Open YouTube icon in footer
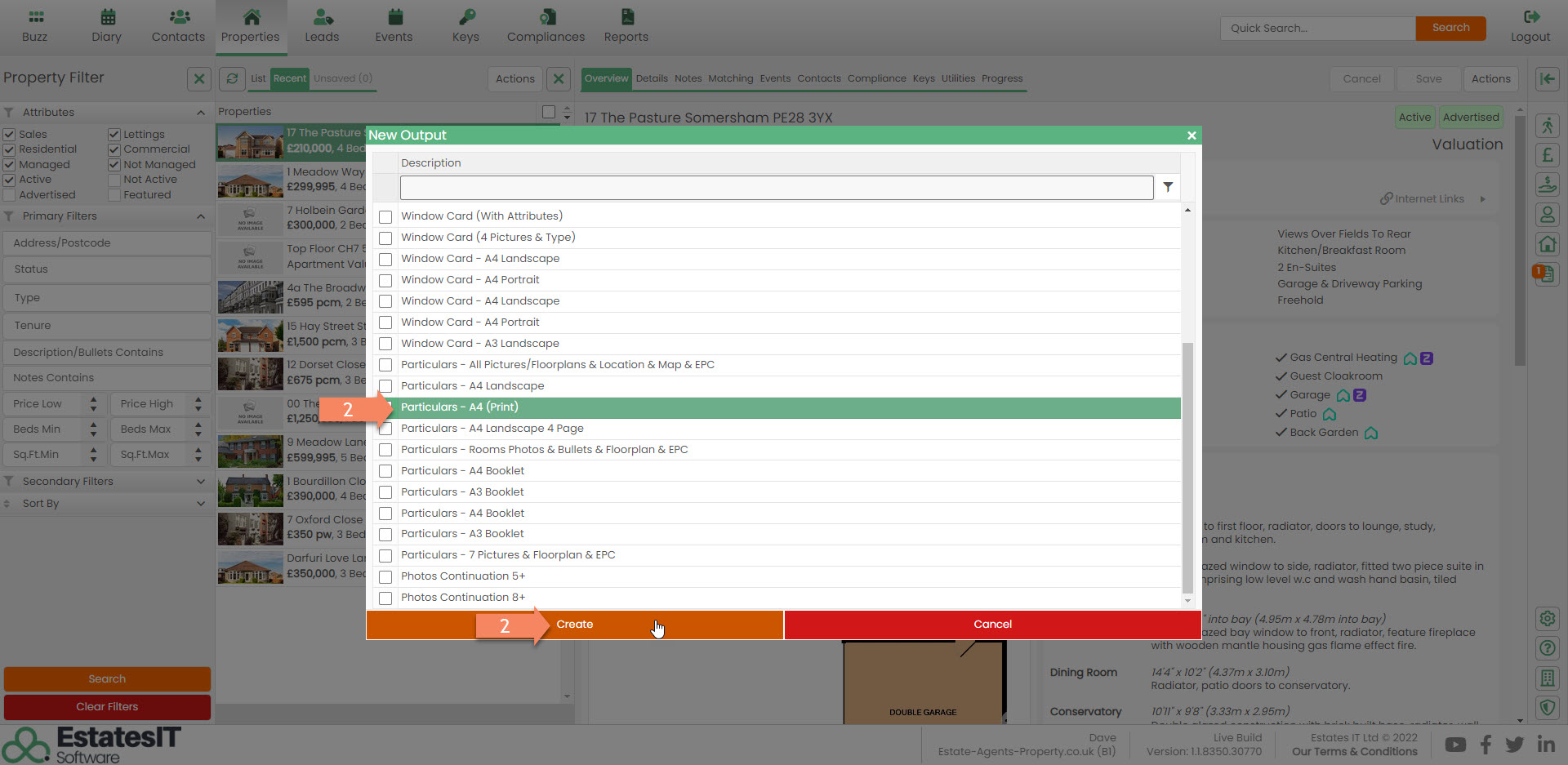1568x765 pixels. point(1454,745)
